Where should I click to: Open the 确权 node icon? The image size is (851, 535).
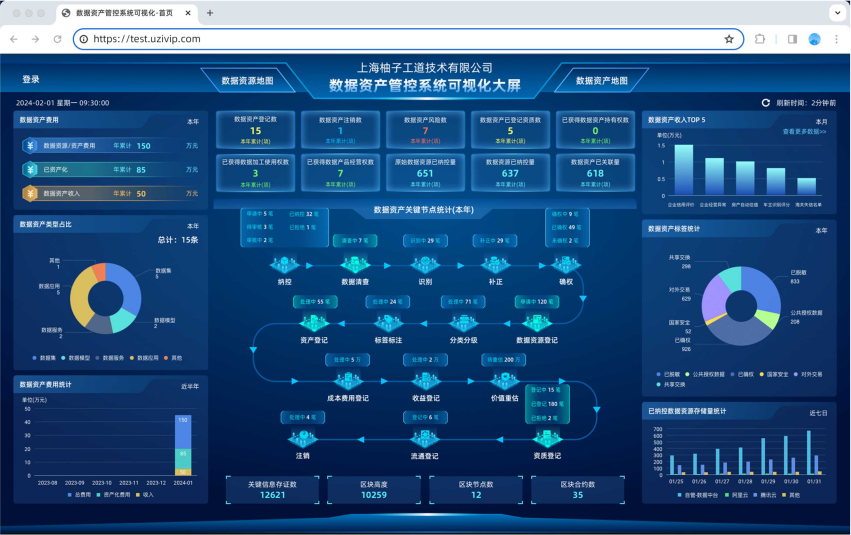point(565,266)
